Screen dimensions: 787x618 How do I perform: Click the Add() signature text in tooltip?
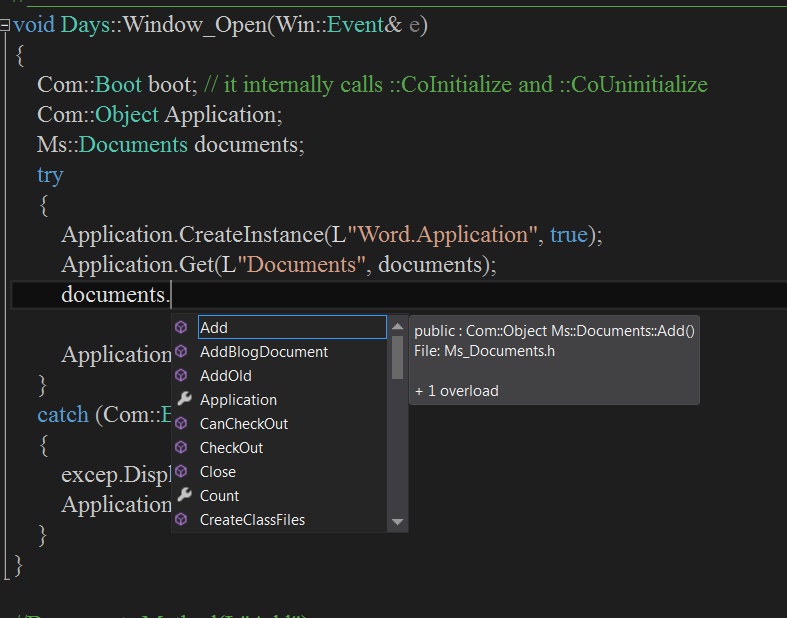[x=554, y=331]
